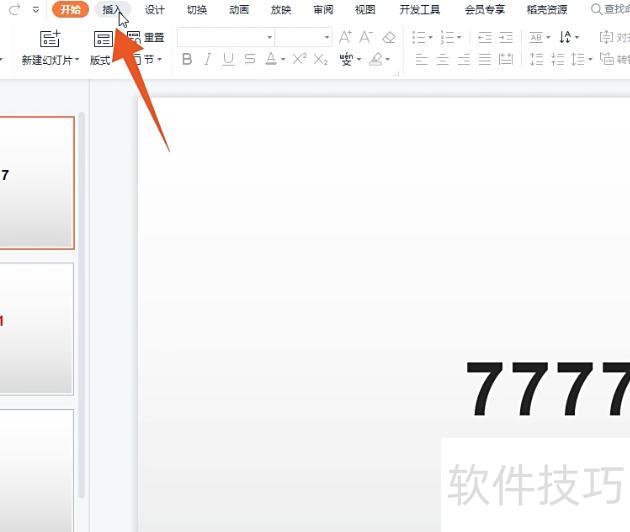Screen dimensions: 630x532
Task: Decrease paragraph spacing icon
Action: click(558, 59)
